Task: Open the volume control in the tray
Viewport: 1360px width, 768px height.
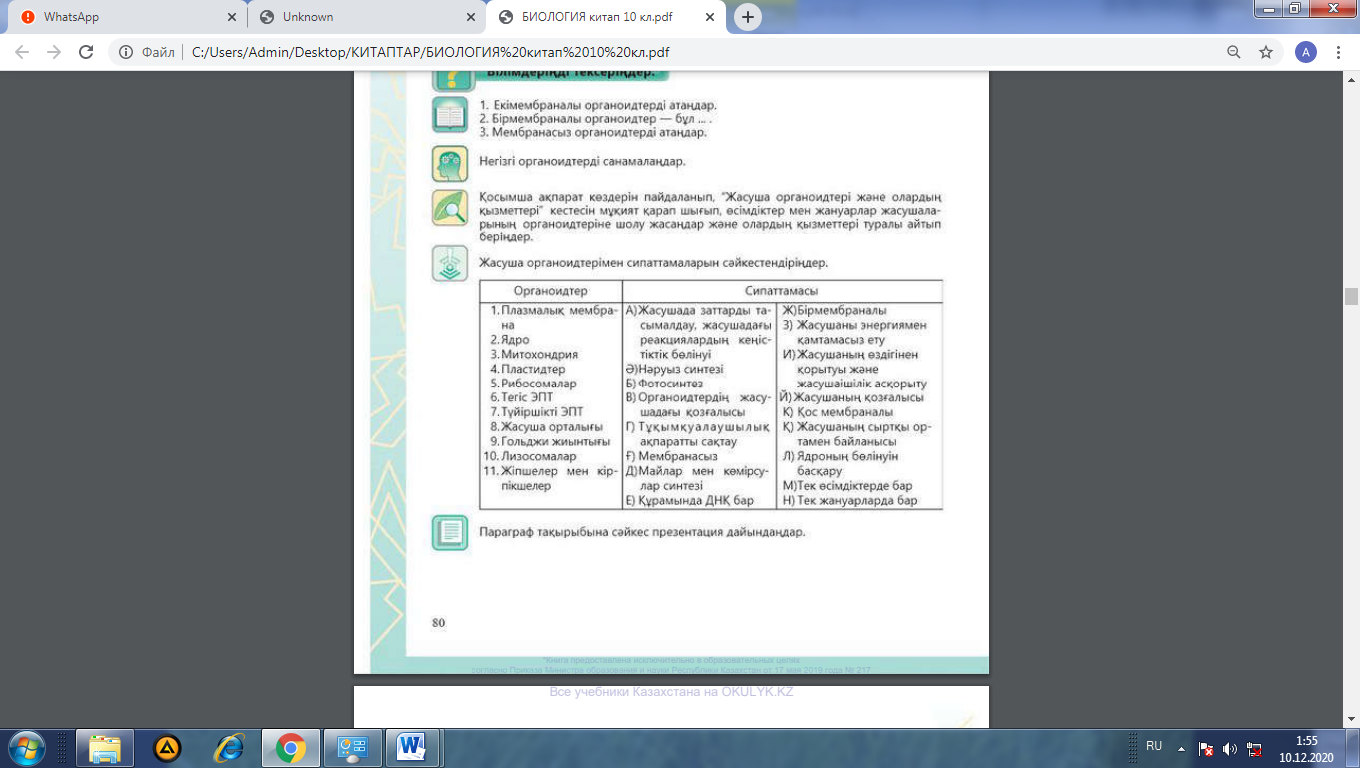Action: 1230,748
